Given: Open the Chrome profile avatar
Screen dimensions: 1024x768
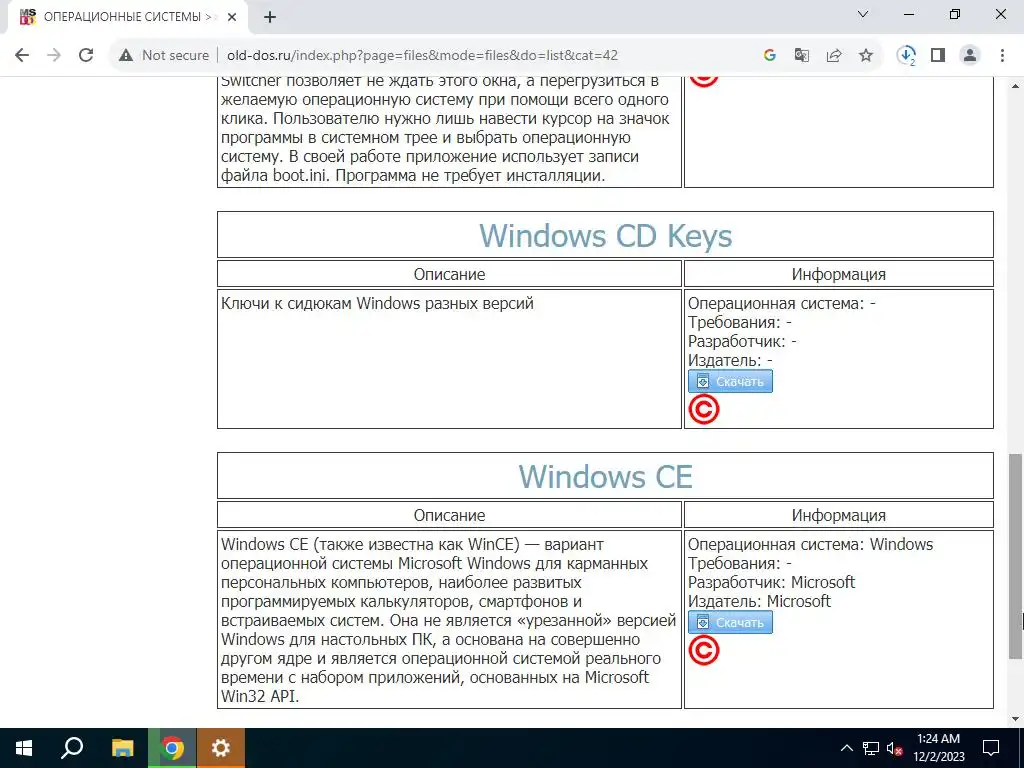Looking at the screenshot, I should [970, 56].
